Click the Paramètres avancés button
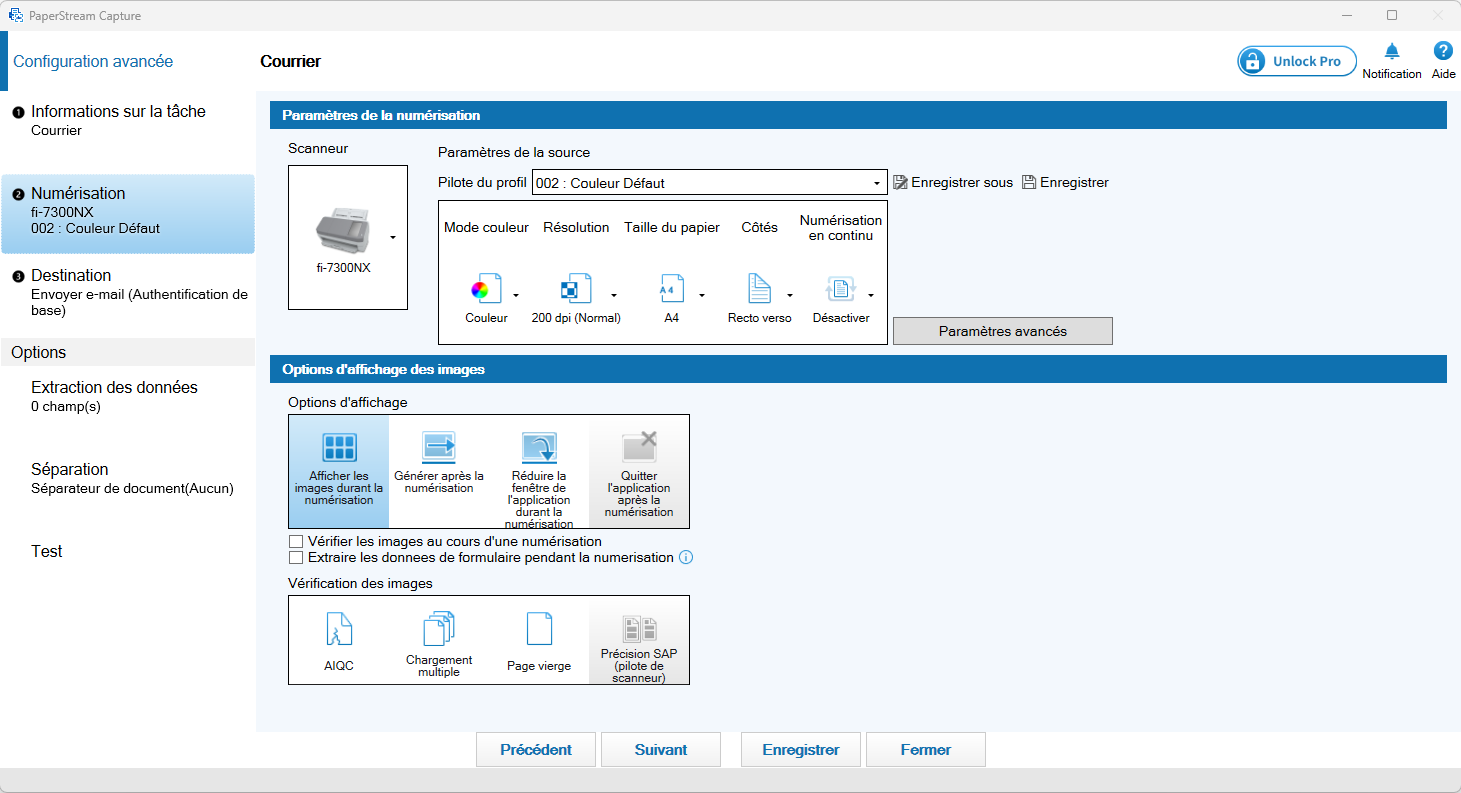Image resolution: width=1461 pixels, height=793 pixels. [x=1003, y=331]
